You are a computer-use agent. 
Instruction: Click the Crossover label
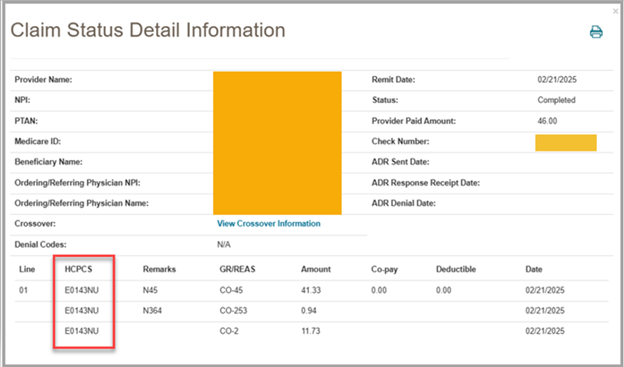pyautogui.click(x=35, y=224)
